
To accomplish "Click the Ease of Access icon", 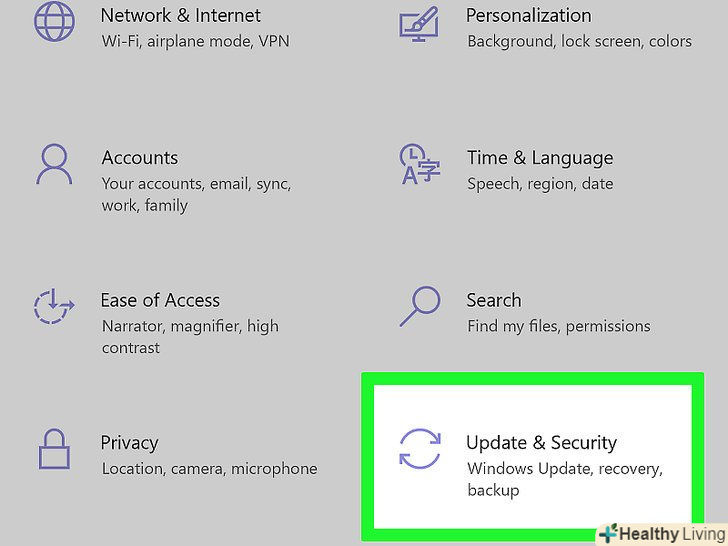I will tap(54, 308).
